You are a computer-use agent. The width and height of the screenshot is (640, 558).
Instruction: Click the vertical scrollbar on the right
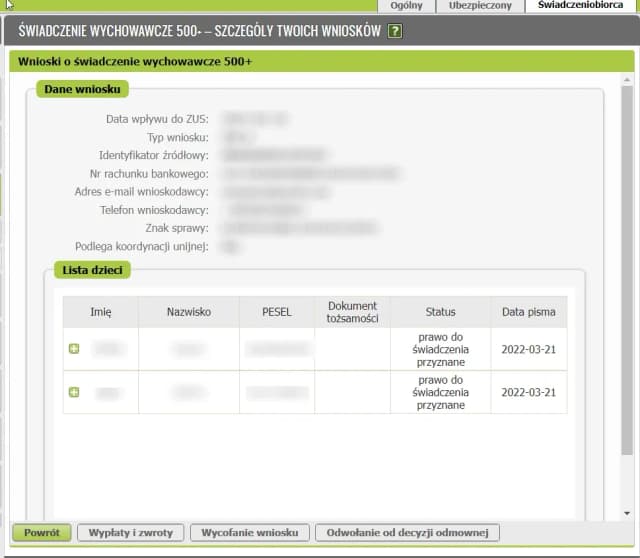click(x=626, y=300)
